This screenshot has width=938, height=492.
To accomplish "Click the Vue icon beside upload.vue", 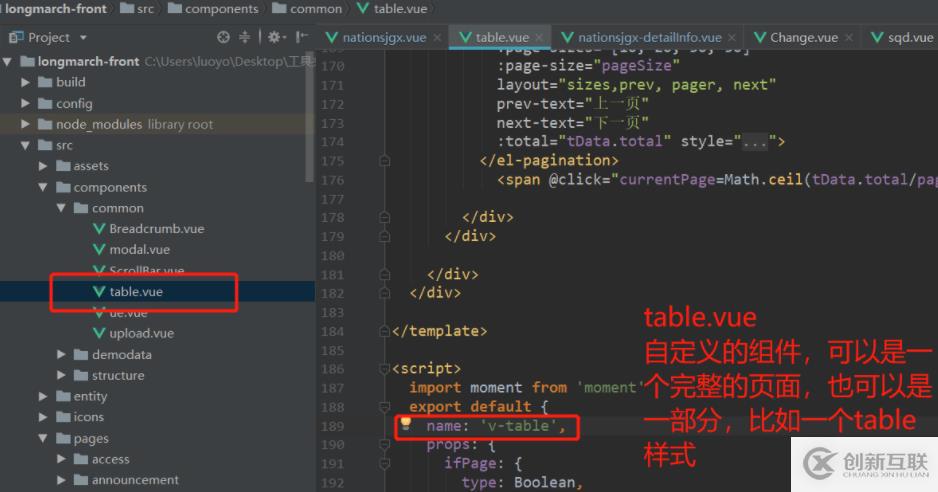I will [99, 333].
